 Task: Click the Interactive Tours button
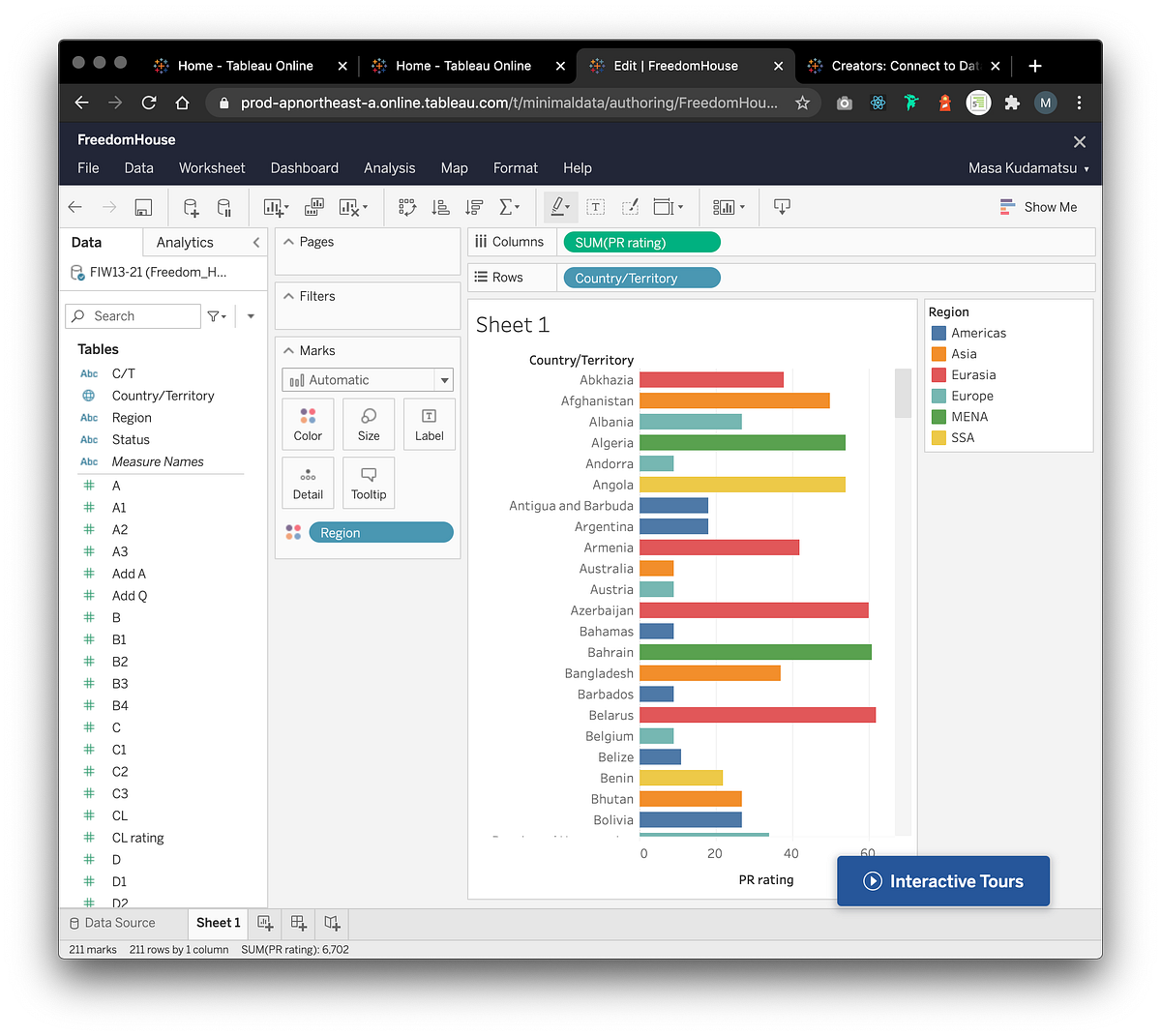[942, 880]
